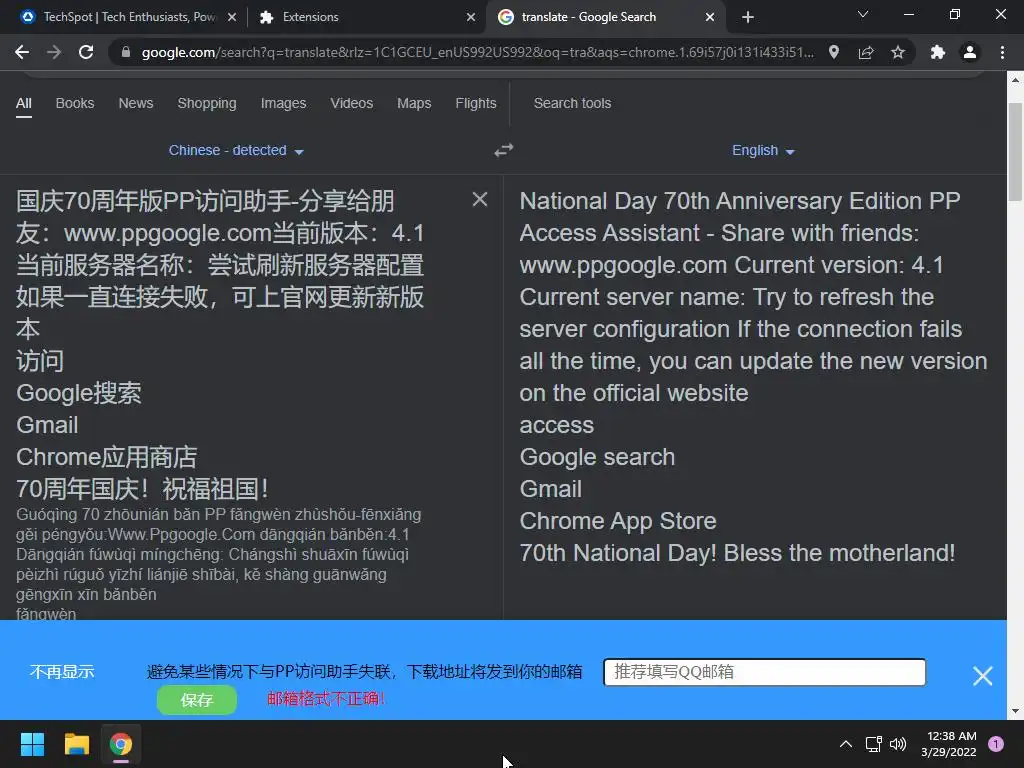1024x768 pixels.
Task: Click the page vertical scrollbar thumb
Action: 1015,152
